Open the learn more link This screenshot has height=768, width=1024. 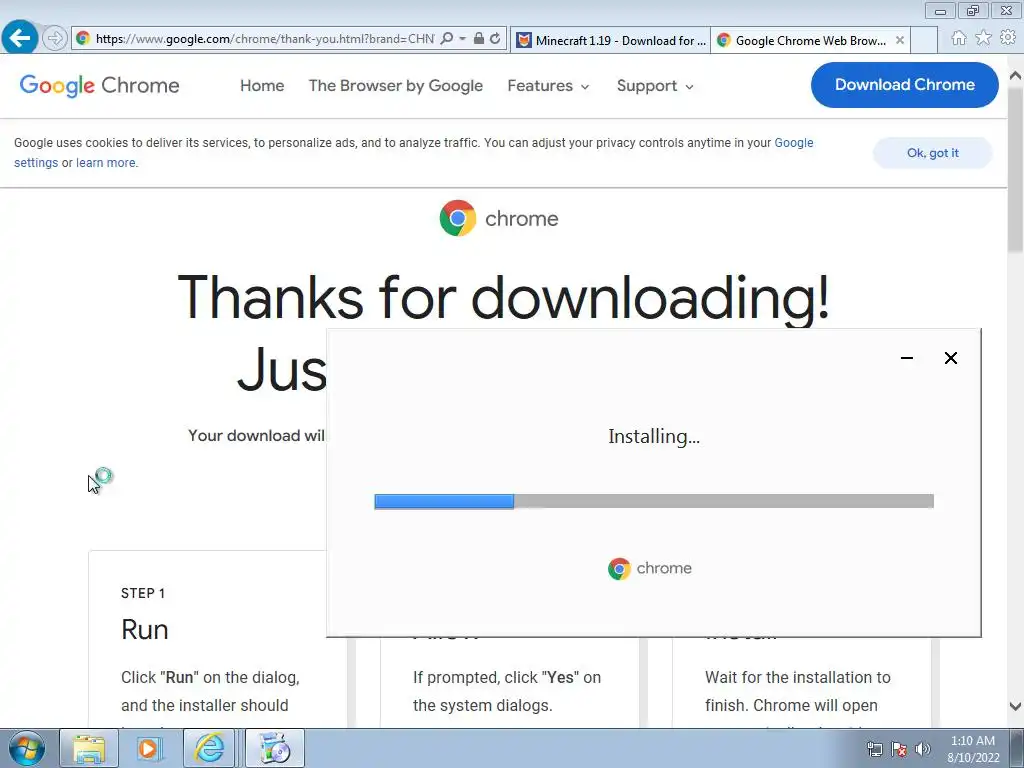coord(106,163)
